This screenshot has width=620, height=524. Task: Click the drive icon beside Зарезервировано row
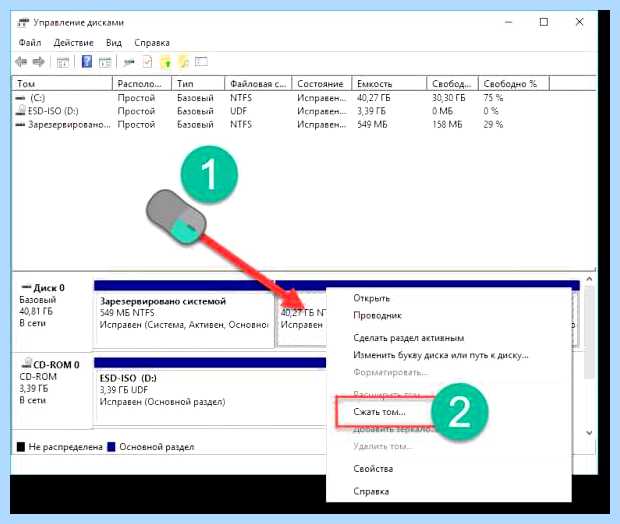click(20, 125)
